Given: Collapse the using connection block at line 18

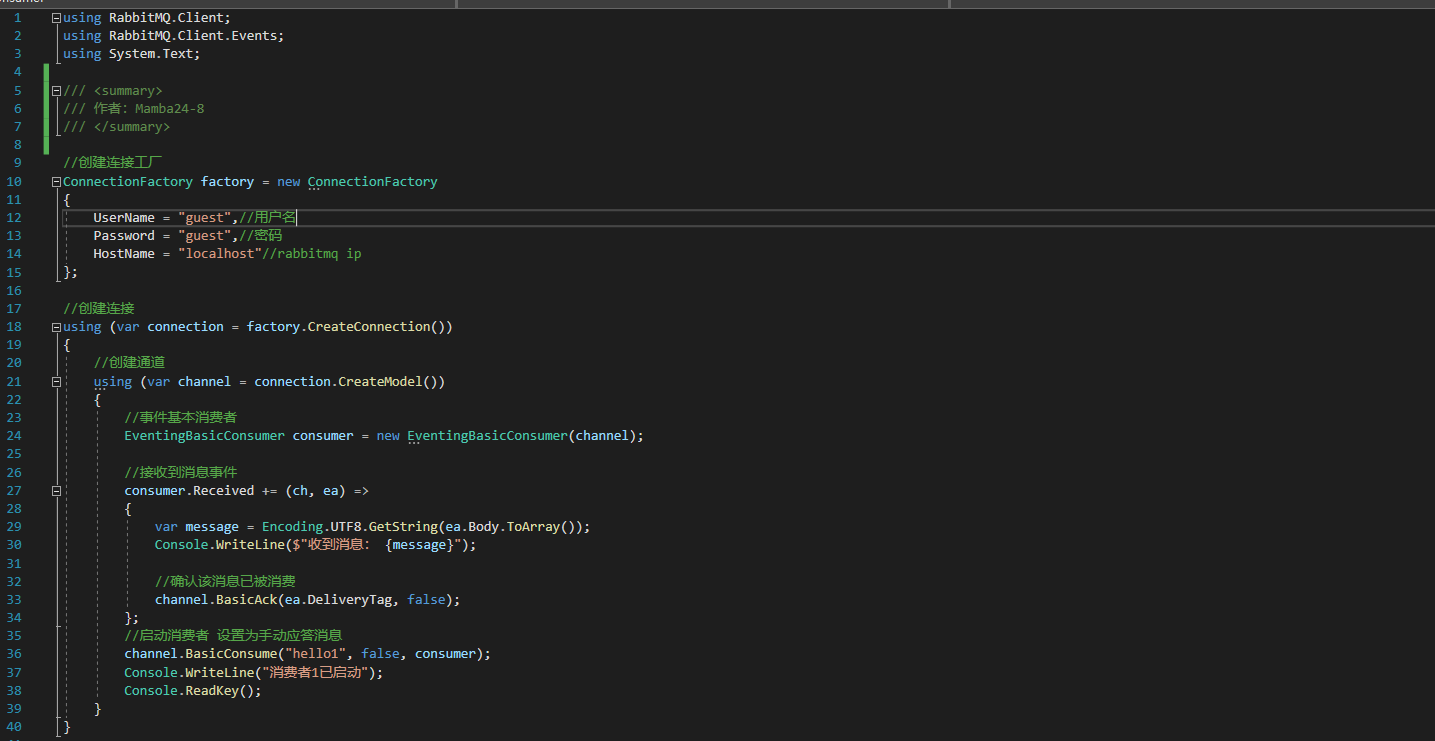Looking at the screenshot, I should click(x=56, y=327).
